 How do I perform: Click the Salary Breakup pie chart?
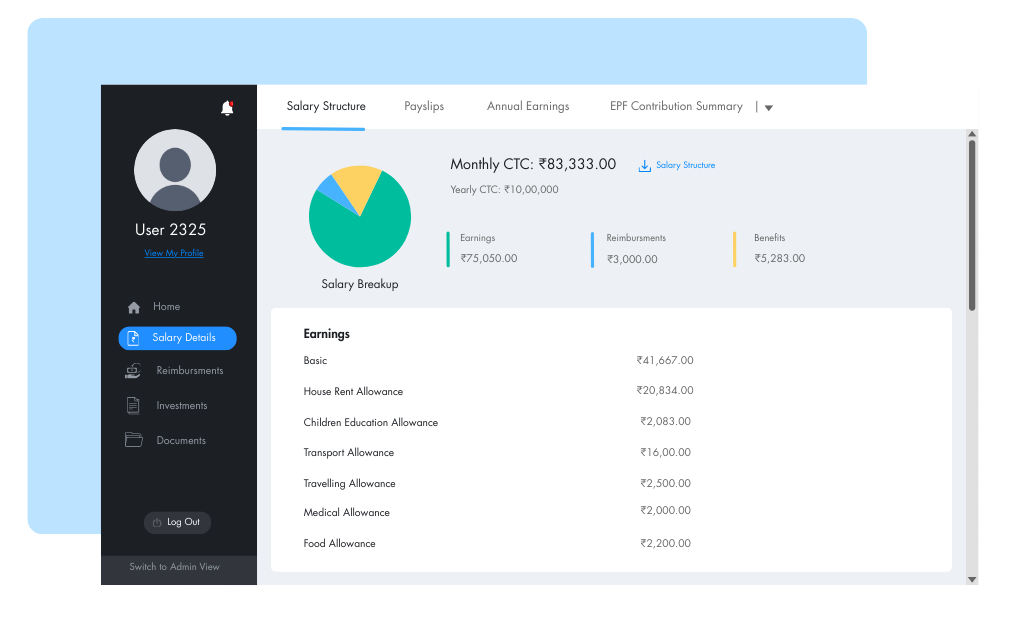360,216
